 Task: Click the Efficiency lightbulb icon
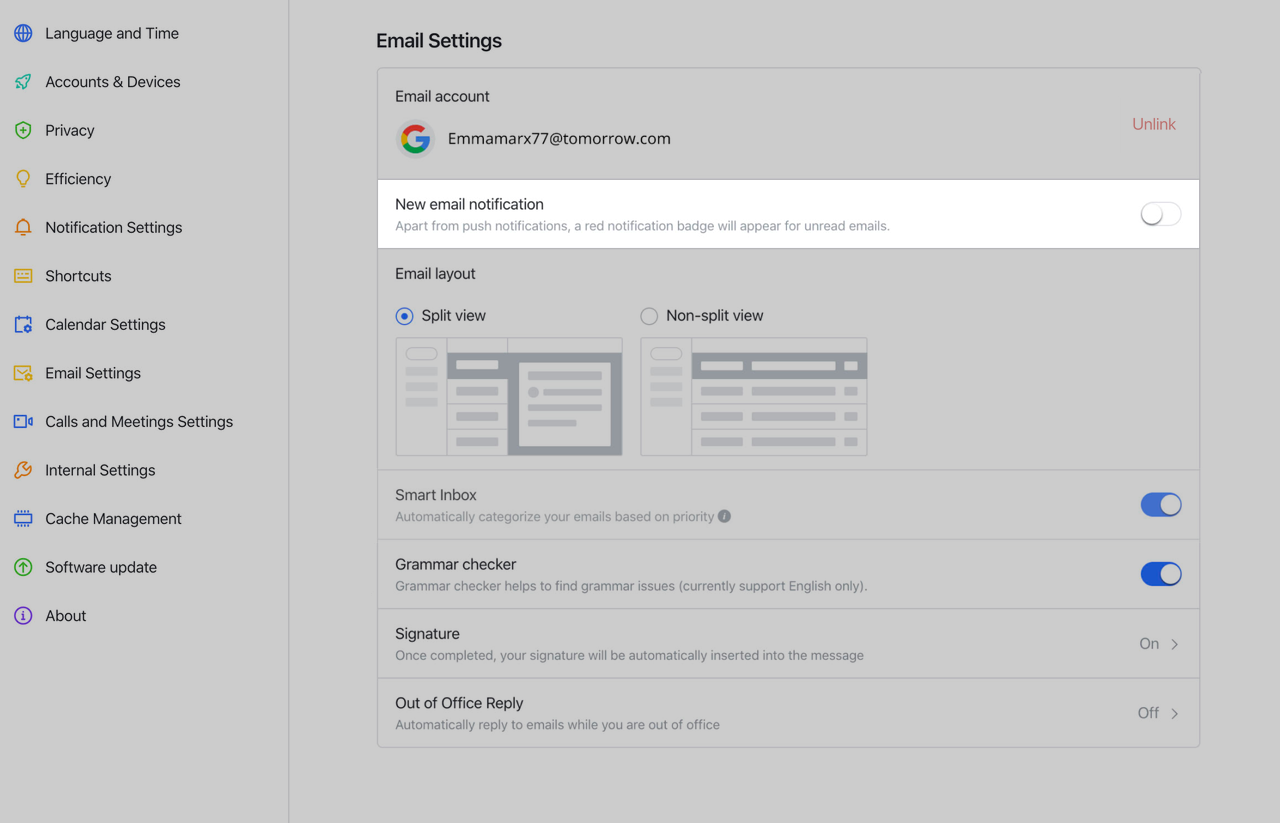pos(22,178)
